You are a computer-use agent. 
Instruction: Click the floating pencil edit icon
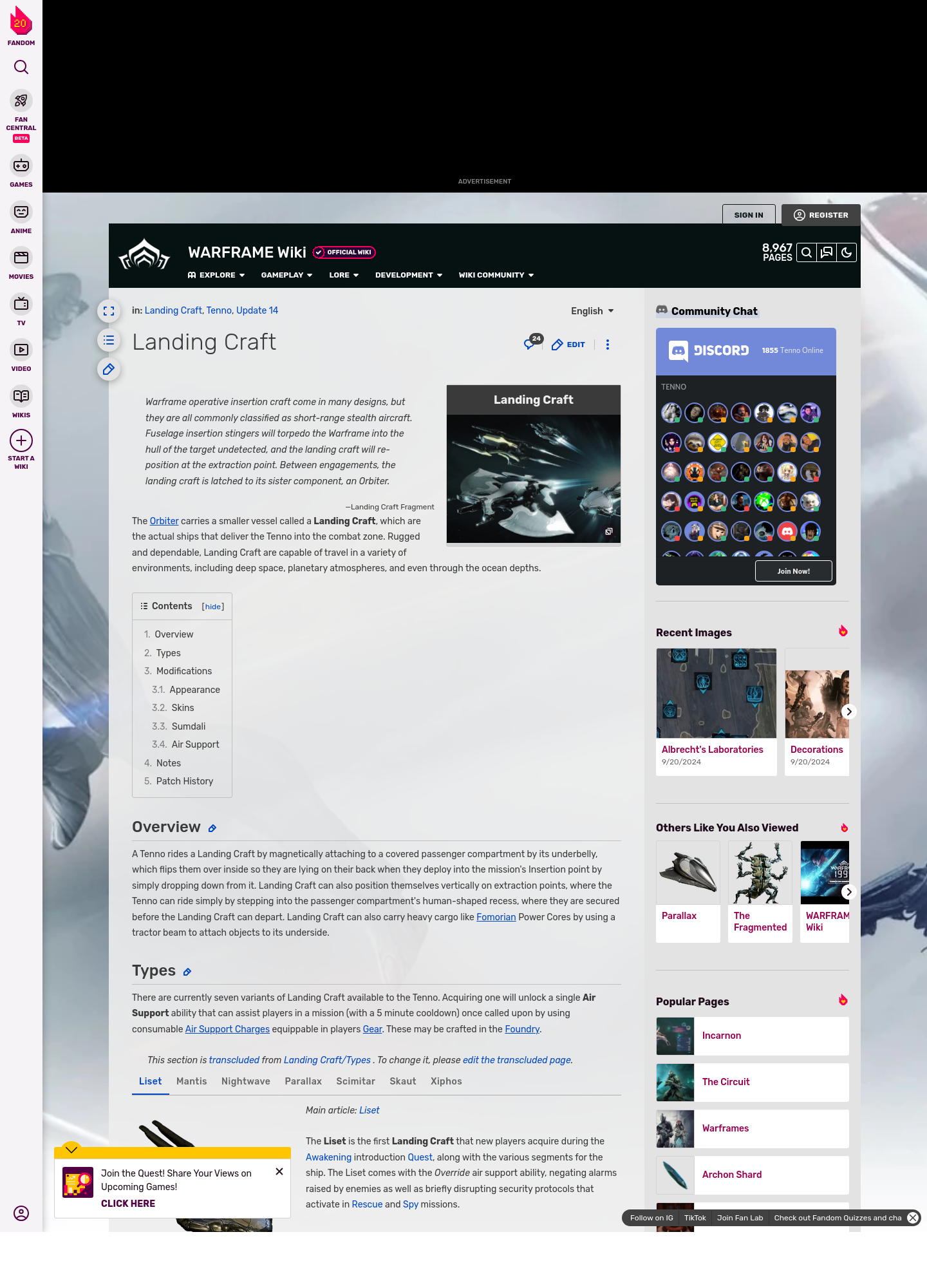[x=109, y=369]
